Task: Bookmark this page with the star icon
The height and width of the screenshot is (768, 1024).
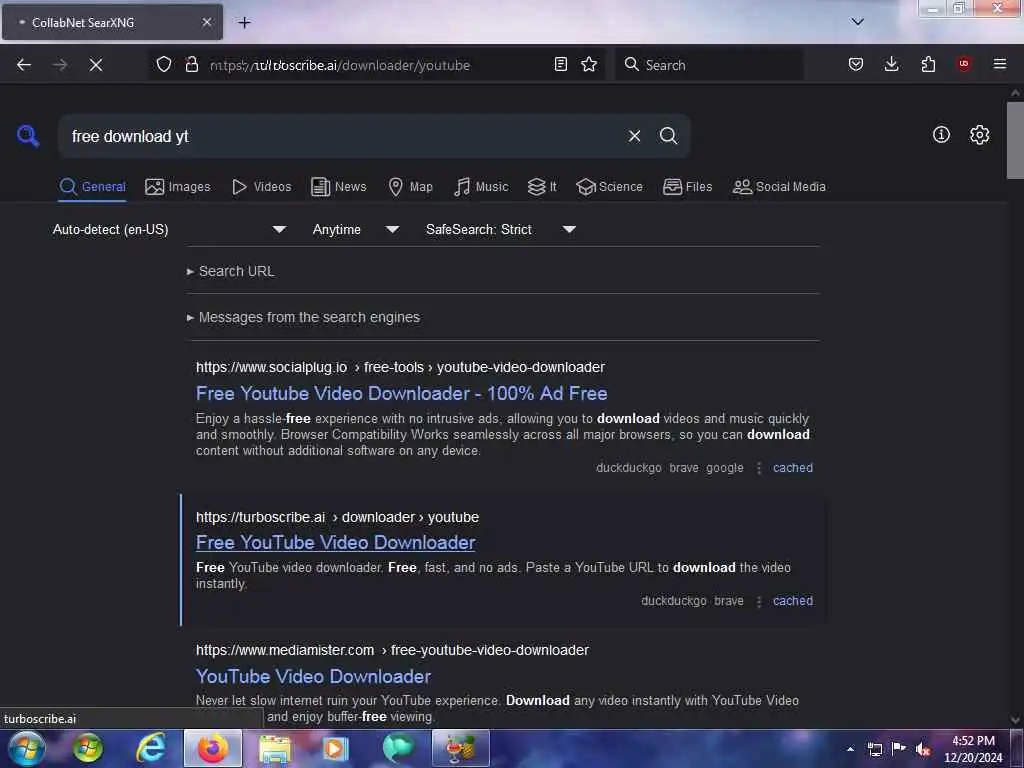Action: 589,64
